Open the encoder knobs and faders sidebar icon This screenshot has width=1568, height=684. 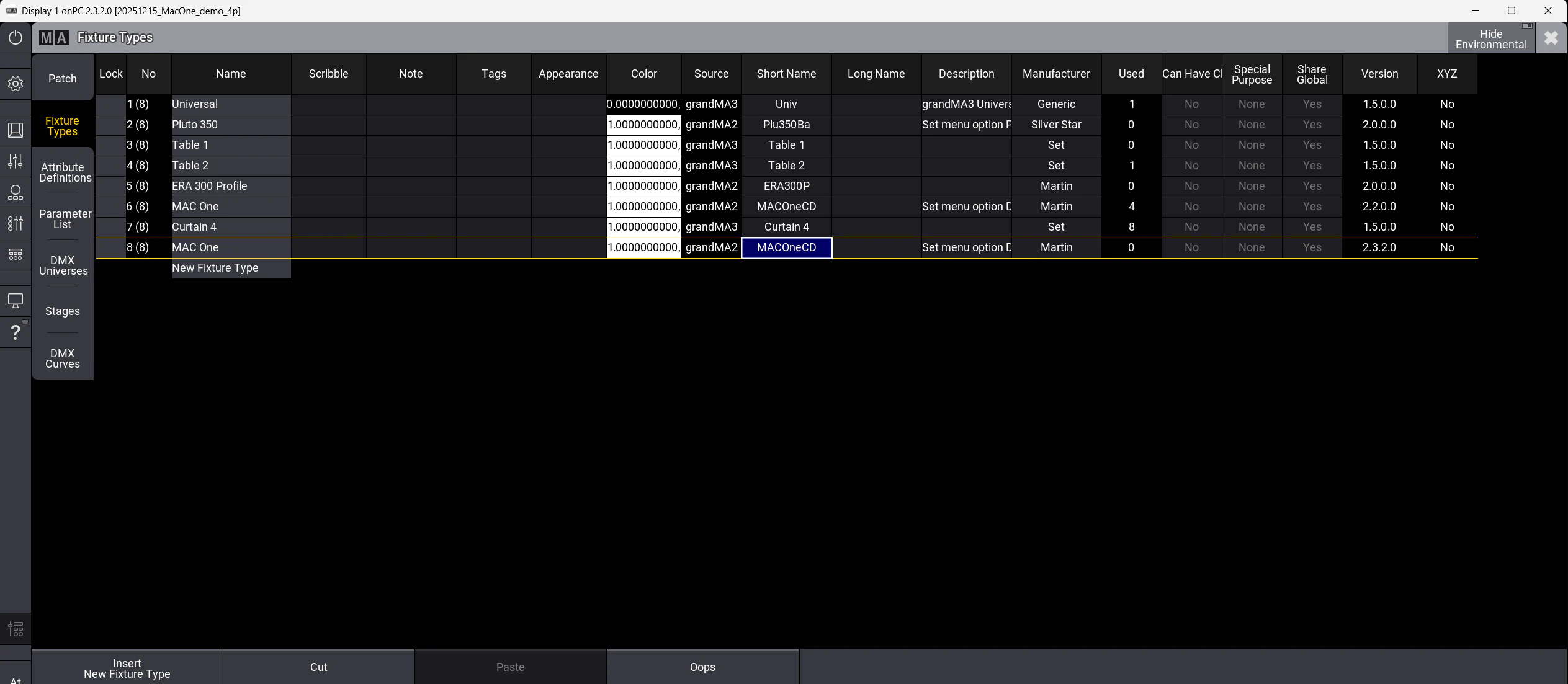point(16,223)
